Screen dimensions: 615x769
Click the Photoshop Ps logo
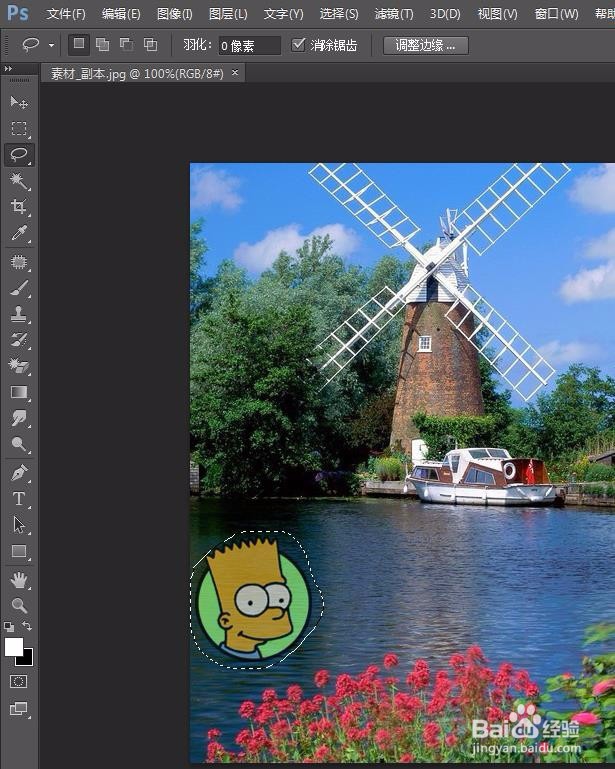coord(18,13)
